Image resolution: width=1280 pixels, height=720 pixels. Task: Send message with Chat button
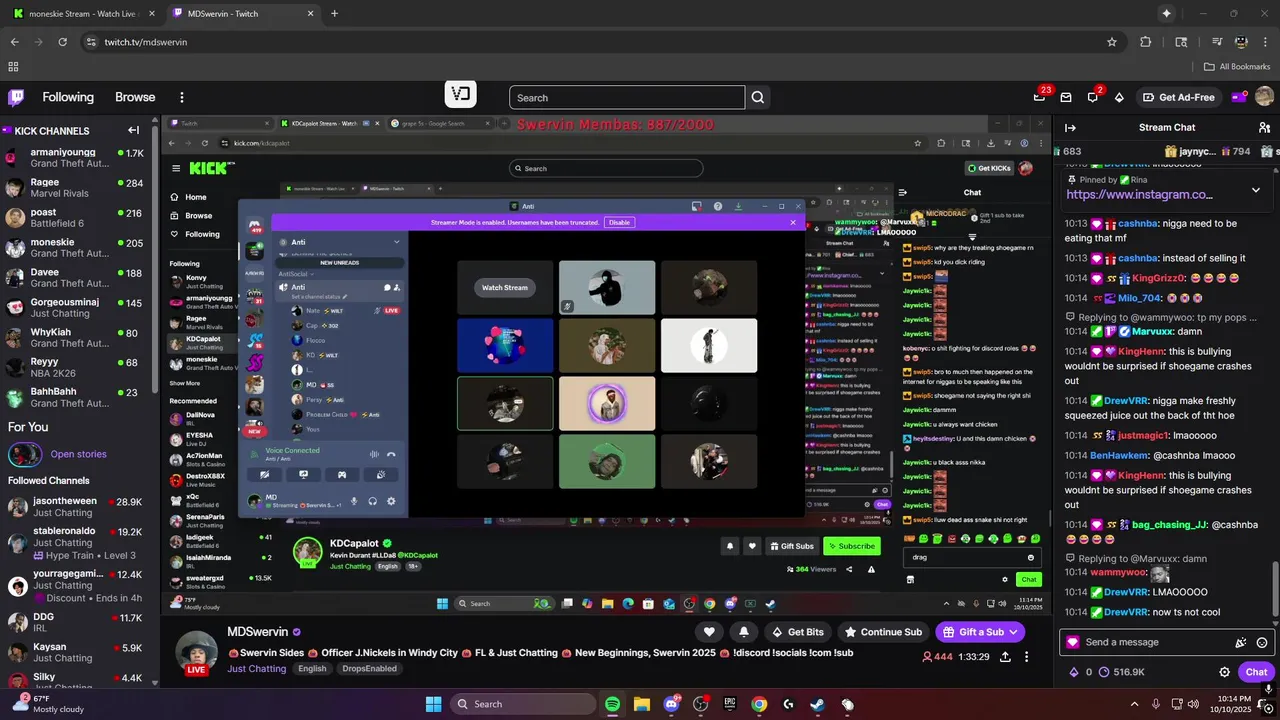tap(1256, 672)
